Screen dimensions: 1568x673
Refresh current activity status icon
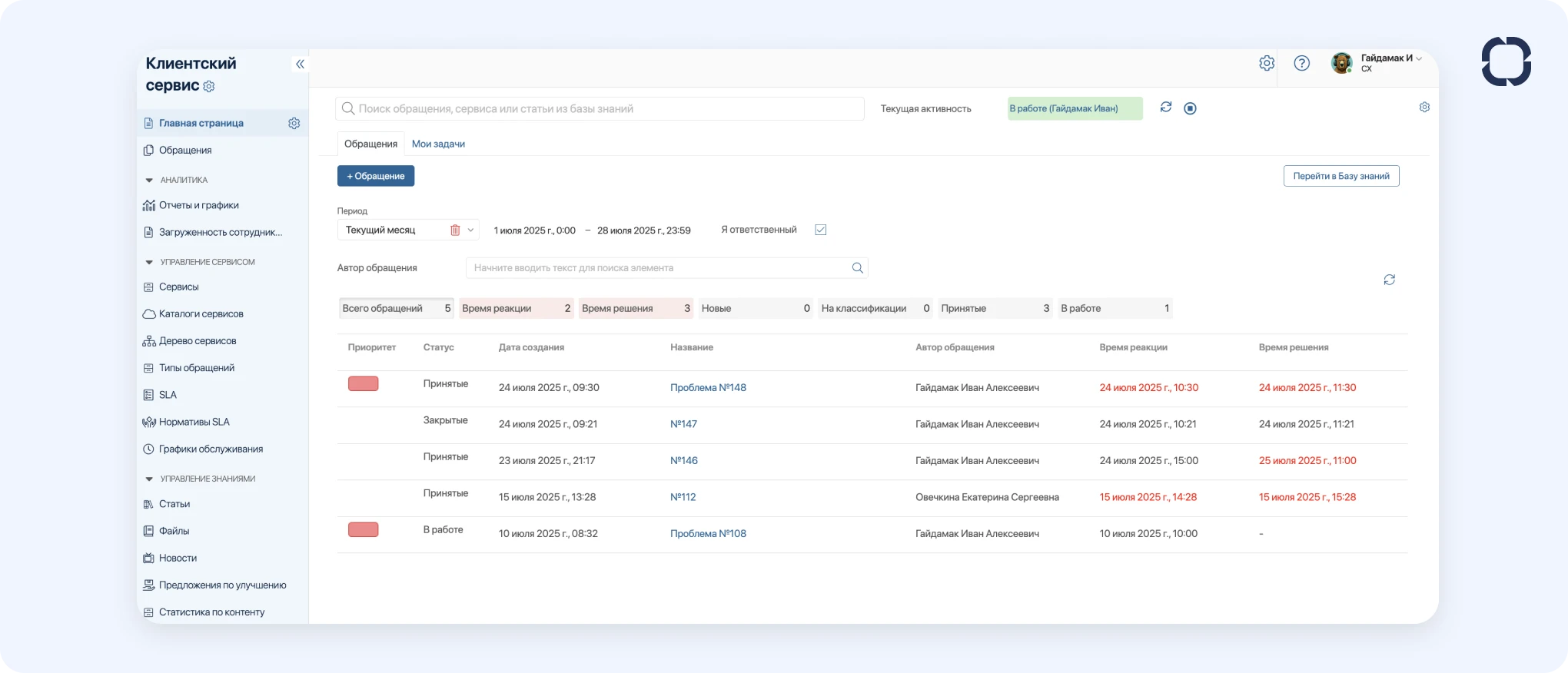[x=1166, y=108]
